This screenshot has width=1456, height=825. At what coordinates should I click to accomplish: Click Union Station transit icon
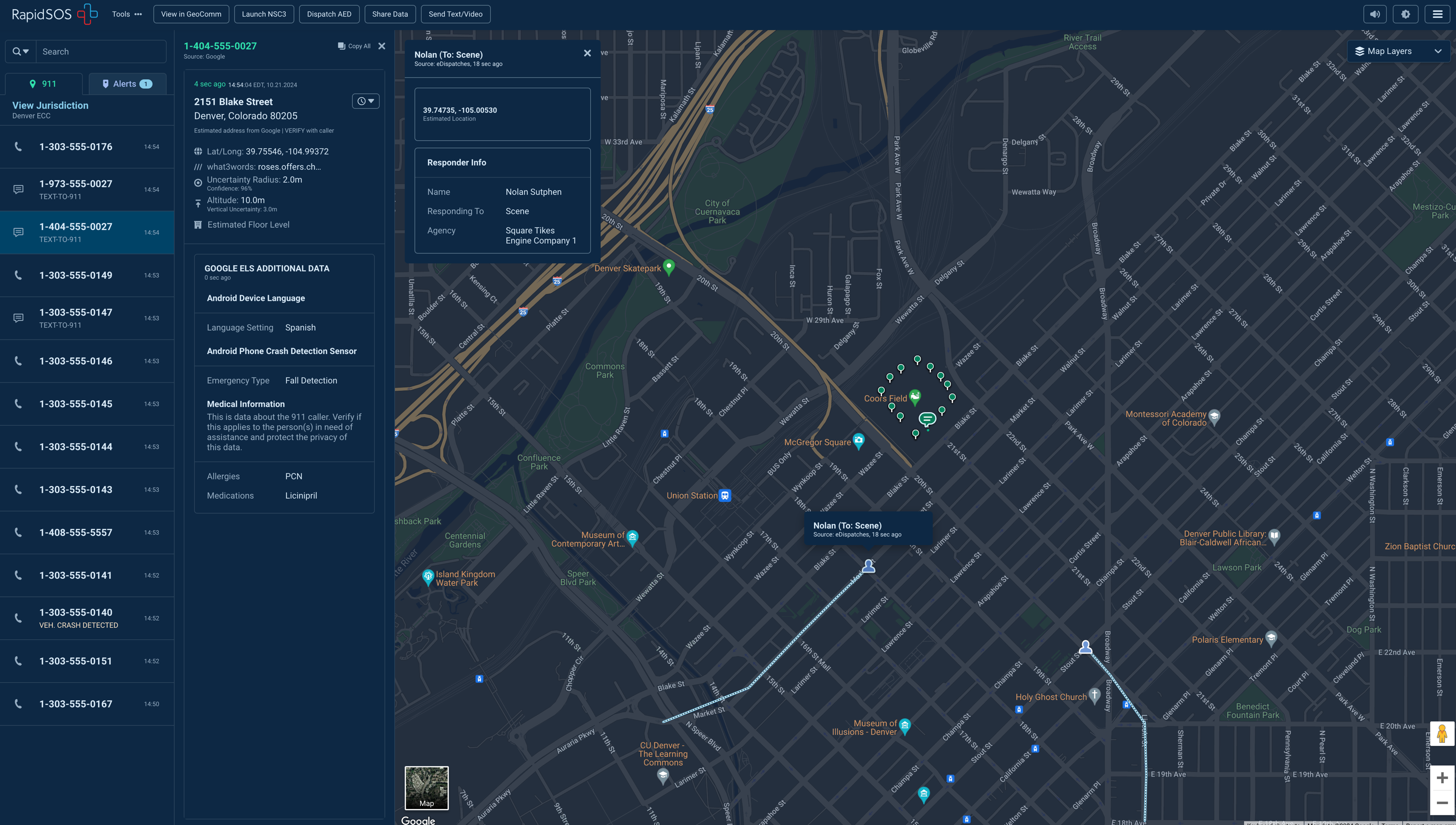click(725, 495)
